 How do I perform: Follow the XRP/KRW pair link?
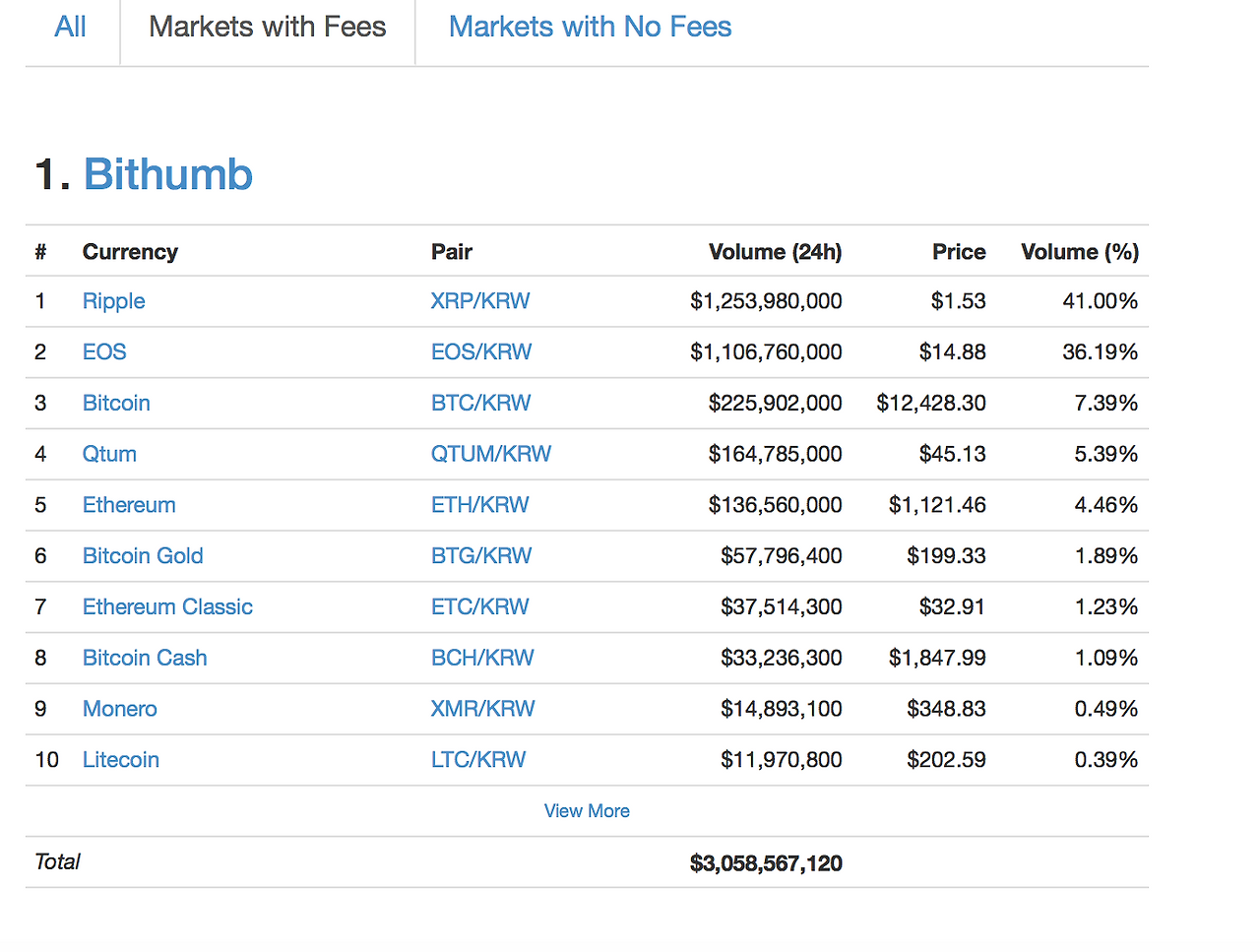tap(480, 301)
